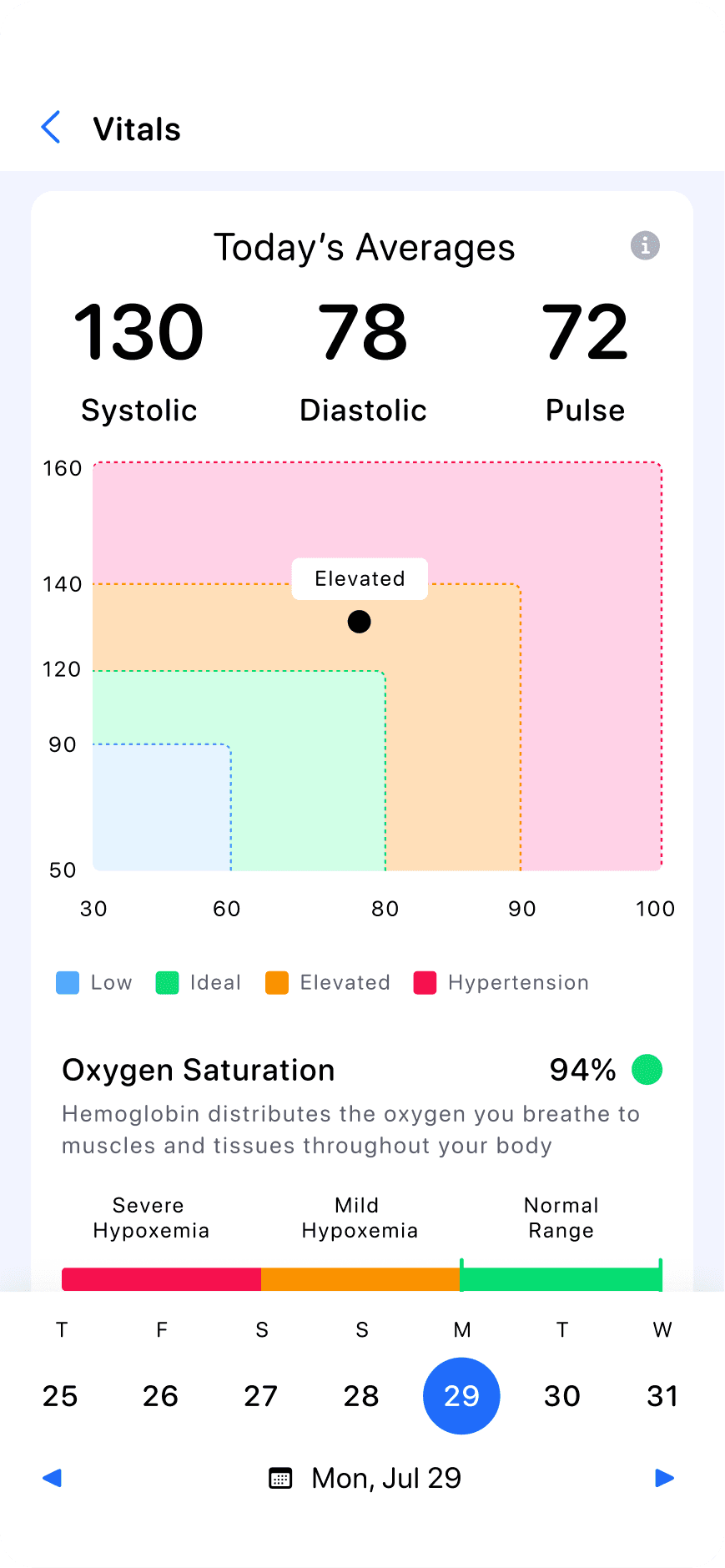Tap the highlighted date 29
The width and height of the screenshot is (725, 1568).
point(461,1395)
